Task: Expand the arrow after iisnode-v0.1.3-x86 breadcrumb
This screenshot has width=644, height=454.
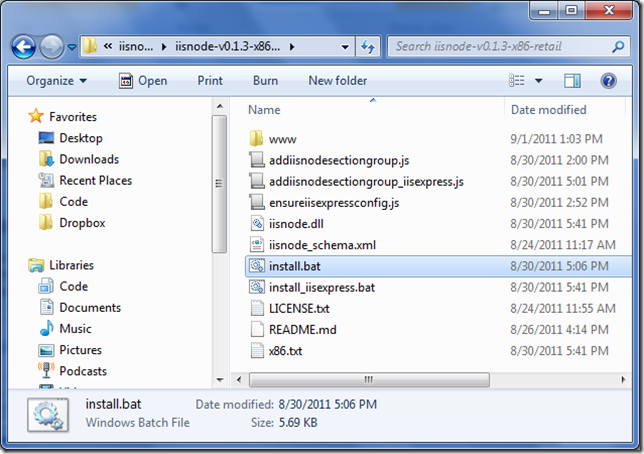Action: coord(292,47)
